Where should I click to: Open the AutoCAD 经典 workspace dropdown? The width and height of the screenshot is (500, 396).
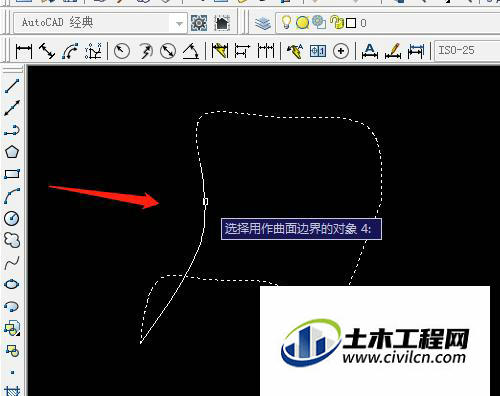click(x=100, y=23)
